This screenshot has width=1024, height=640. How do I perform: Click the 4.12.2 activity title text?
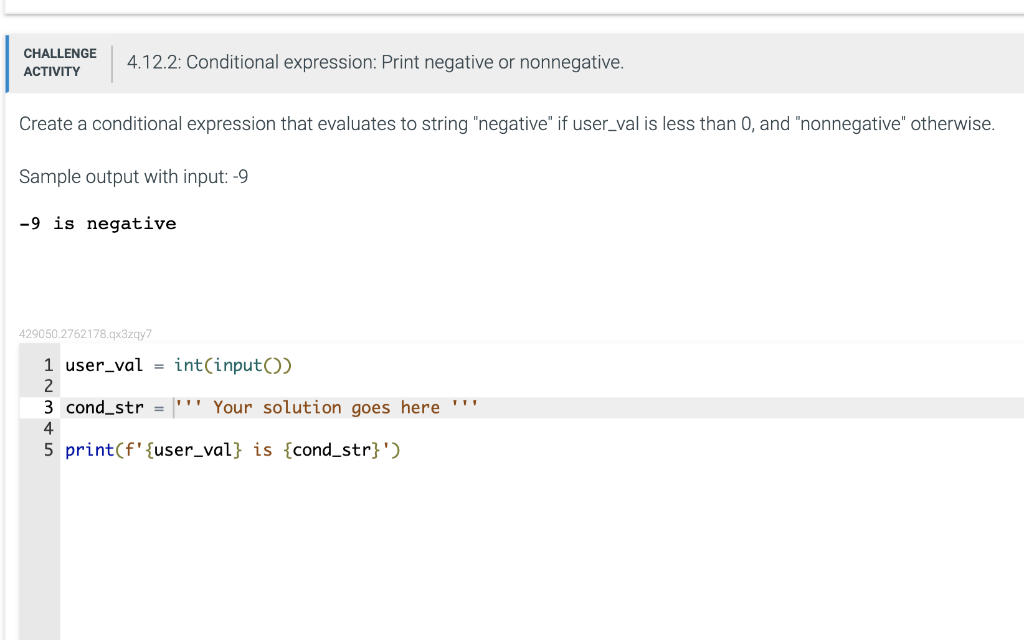point(375,62)
